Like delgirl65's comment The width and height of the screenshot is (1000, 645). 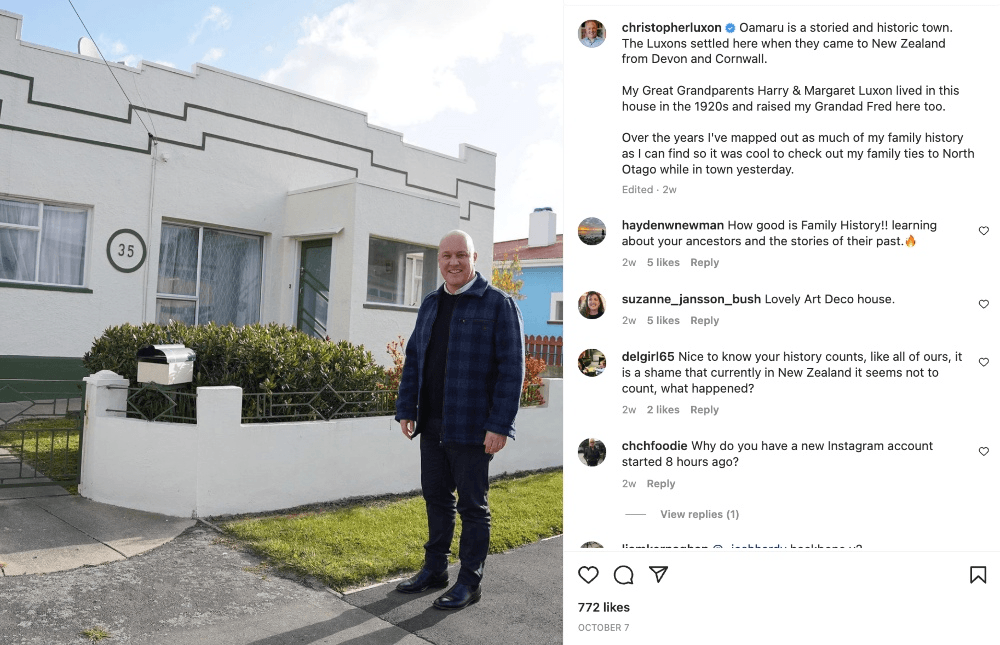click(x=983, y=362)
